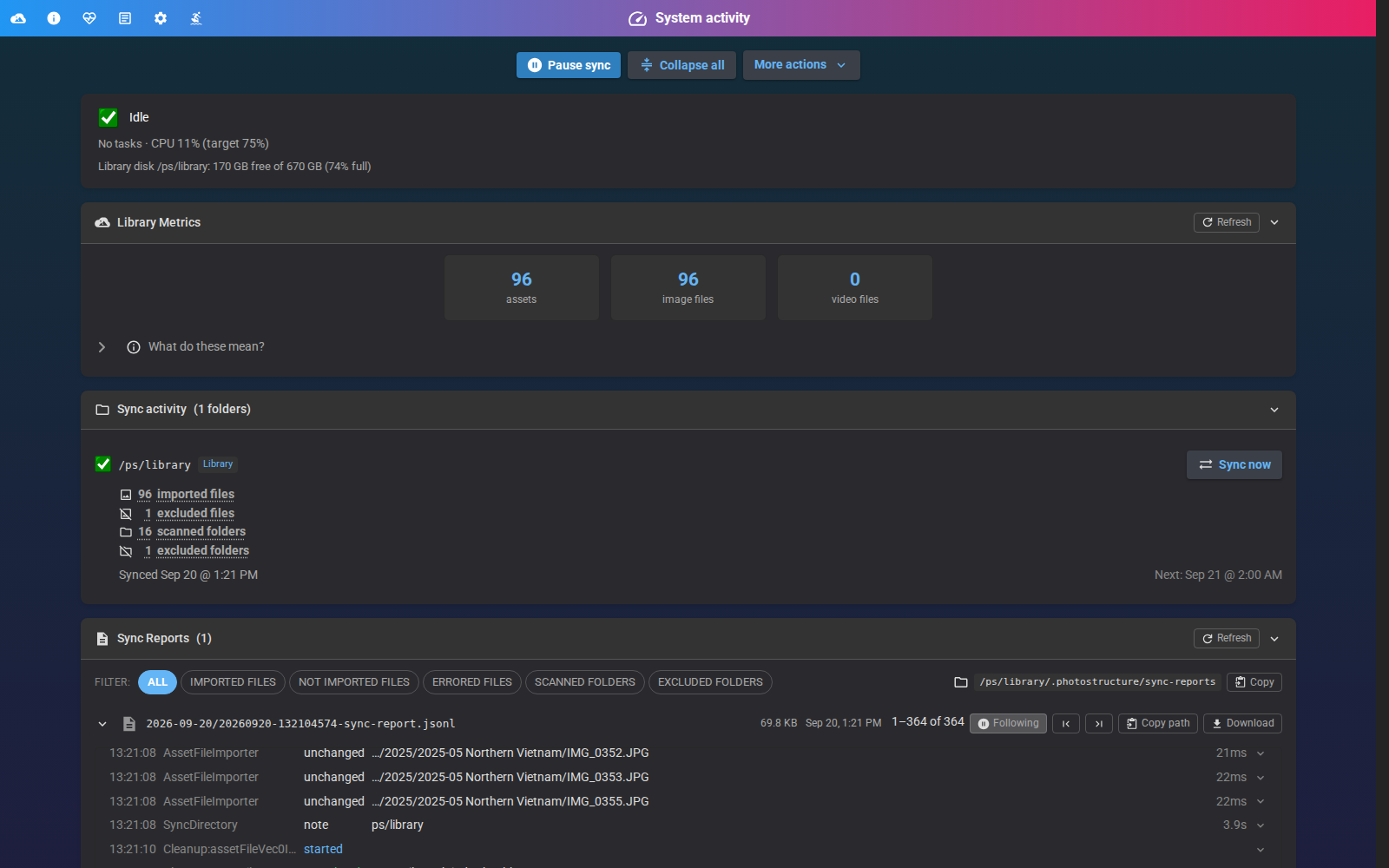
Task: Collapse the Sync activity panel chevron
Action: pyautogui.click(x=1274, y=410)
